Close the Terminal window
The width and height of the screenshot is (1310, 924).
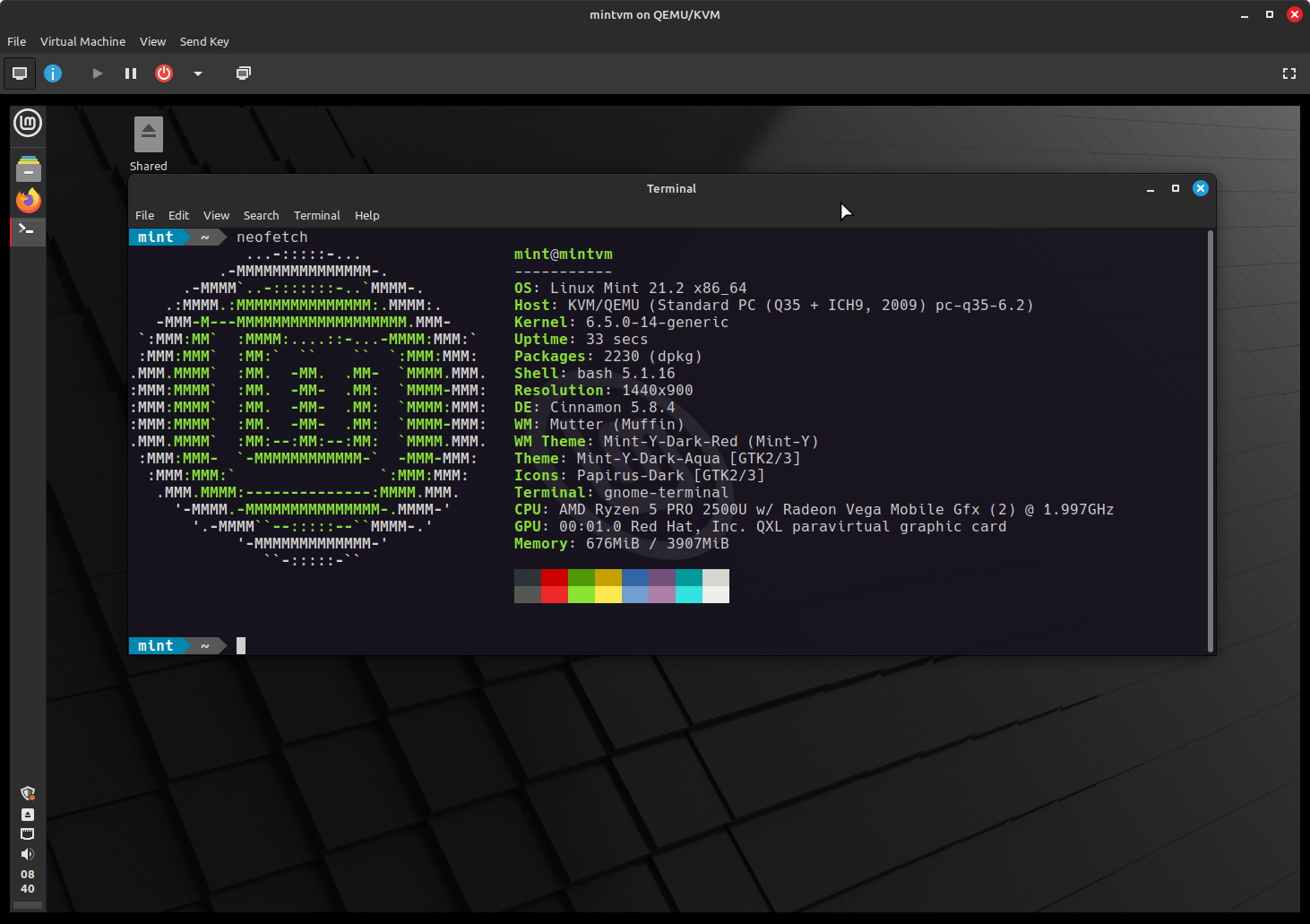click(1201, 188)
